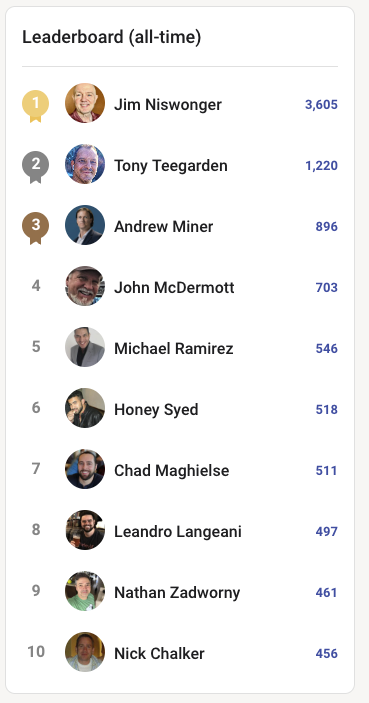
Task: Open Michael Ramirez's profile photo
Action: (x=85, y=347)
